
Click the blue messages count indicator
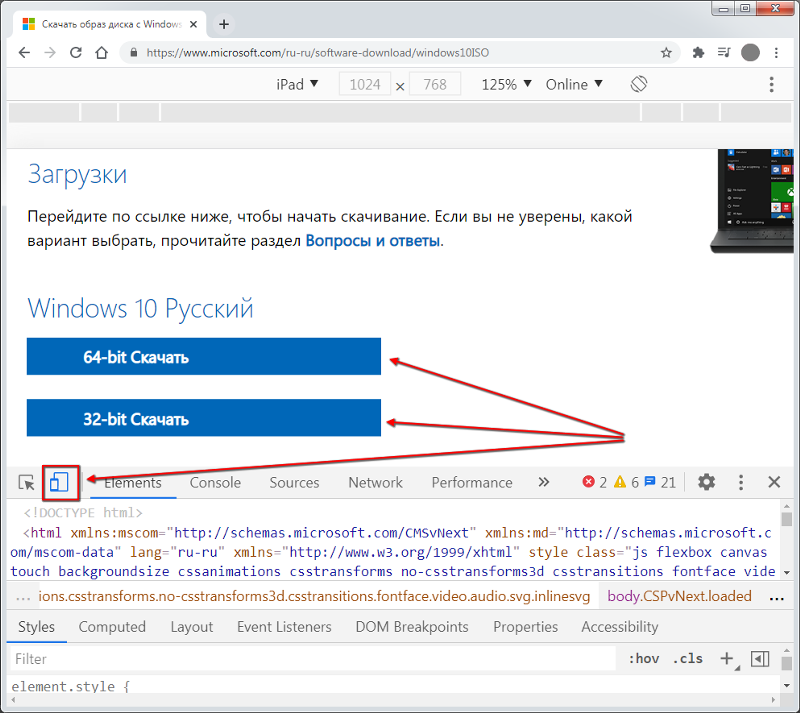click(x=660, y=482)
